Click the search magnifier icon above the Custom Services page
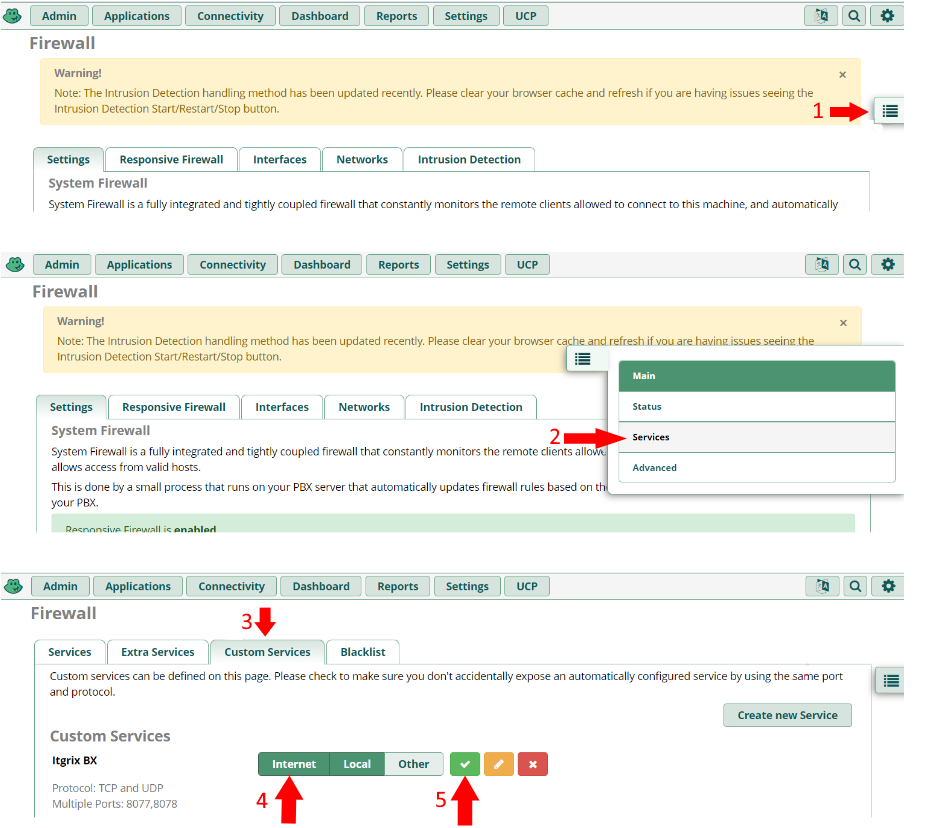Image resolution: width=928 pixels, height=828 pixels. 853,586
